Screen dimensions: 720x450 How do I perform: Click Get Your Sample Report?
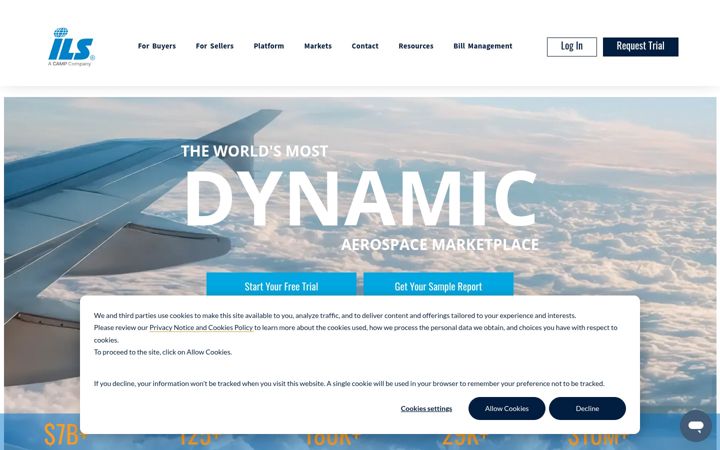[439, 285]
